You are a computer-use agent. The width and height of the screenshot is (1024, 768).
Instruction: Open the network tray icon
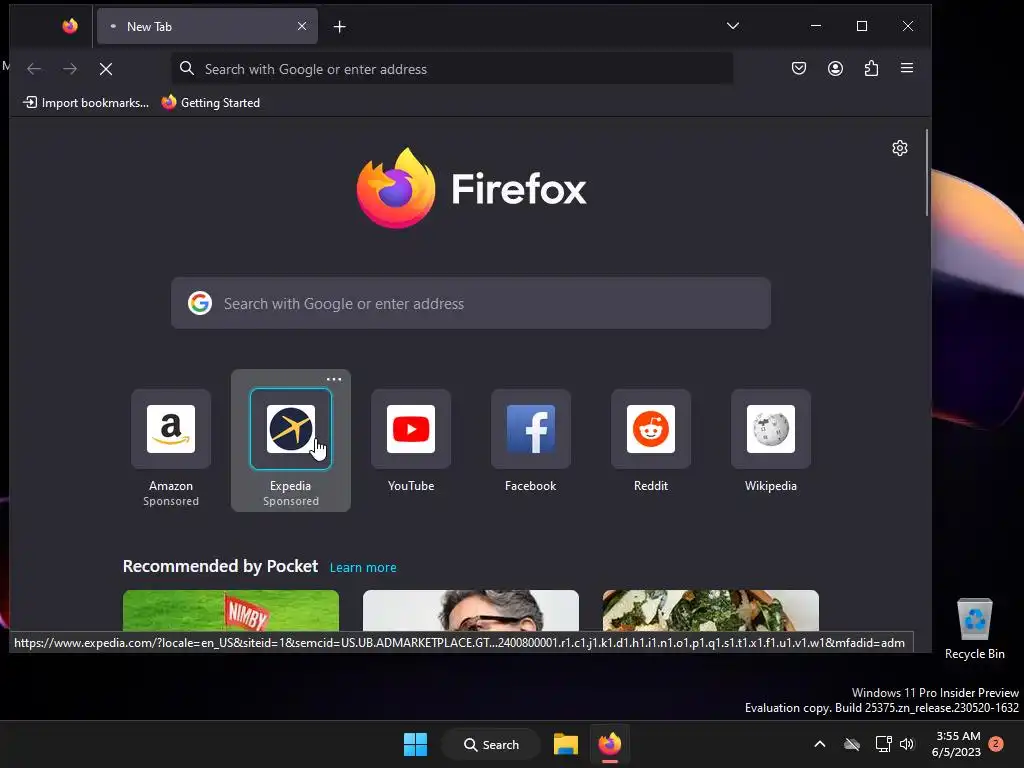point(883,744)
